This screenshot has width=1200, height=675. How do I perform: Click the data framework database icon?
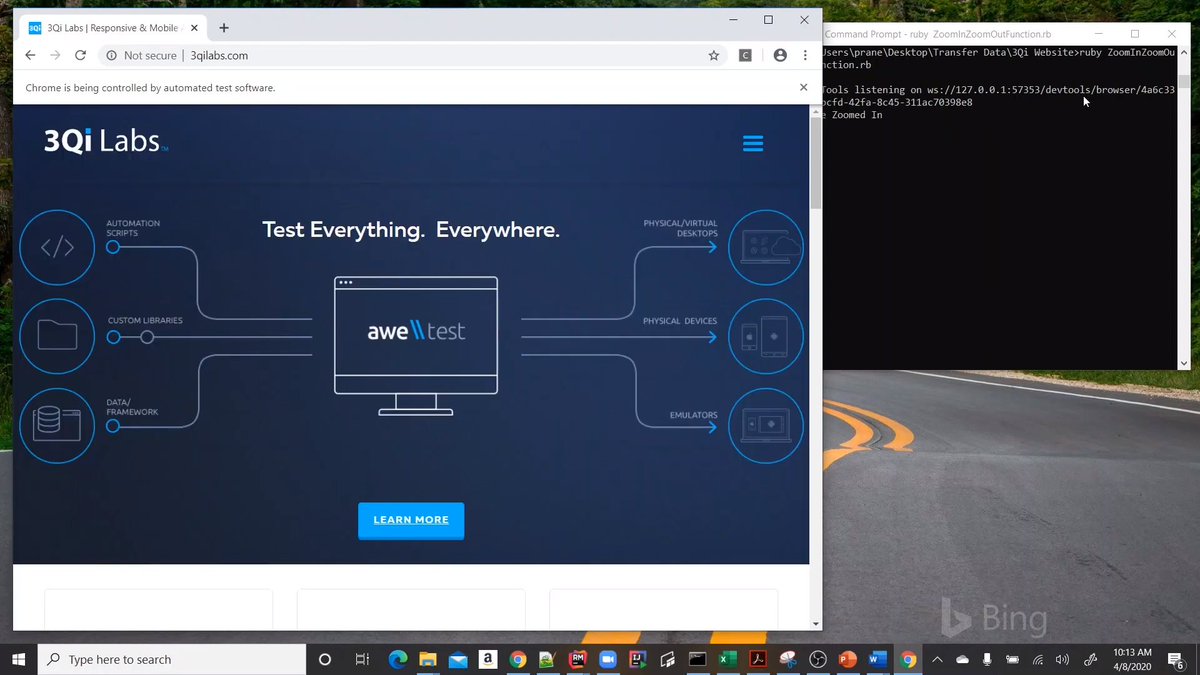click(x=57, y=426)
